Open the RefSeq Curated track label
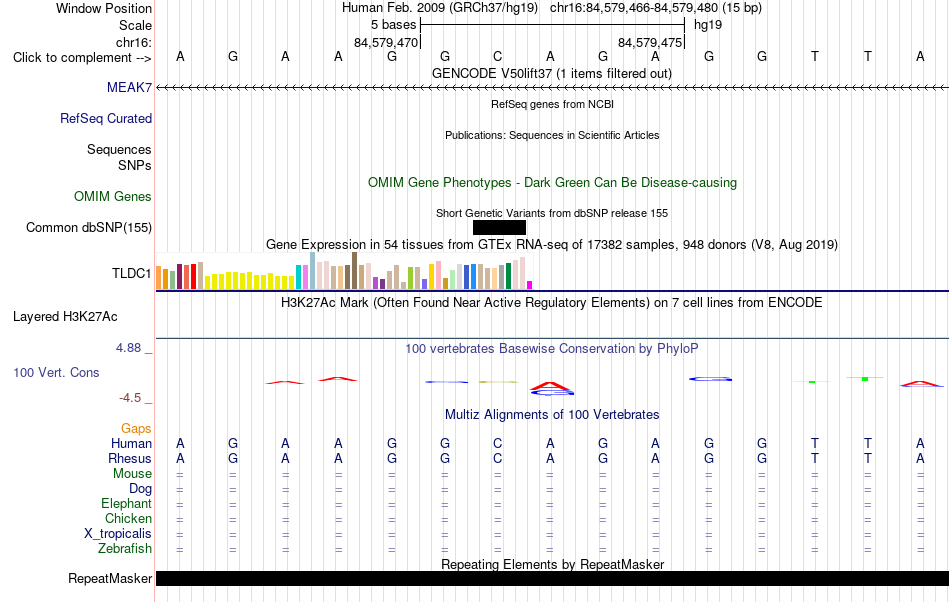Viewport: 950px width, 602px height. point(105,118)
